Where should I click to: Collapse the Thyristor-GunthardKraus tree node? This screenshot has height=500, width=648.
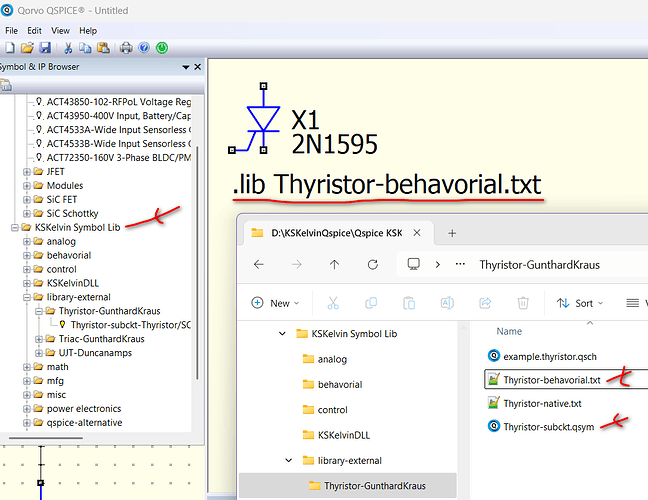(39, 311)
